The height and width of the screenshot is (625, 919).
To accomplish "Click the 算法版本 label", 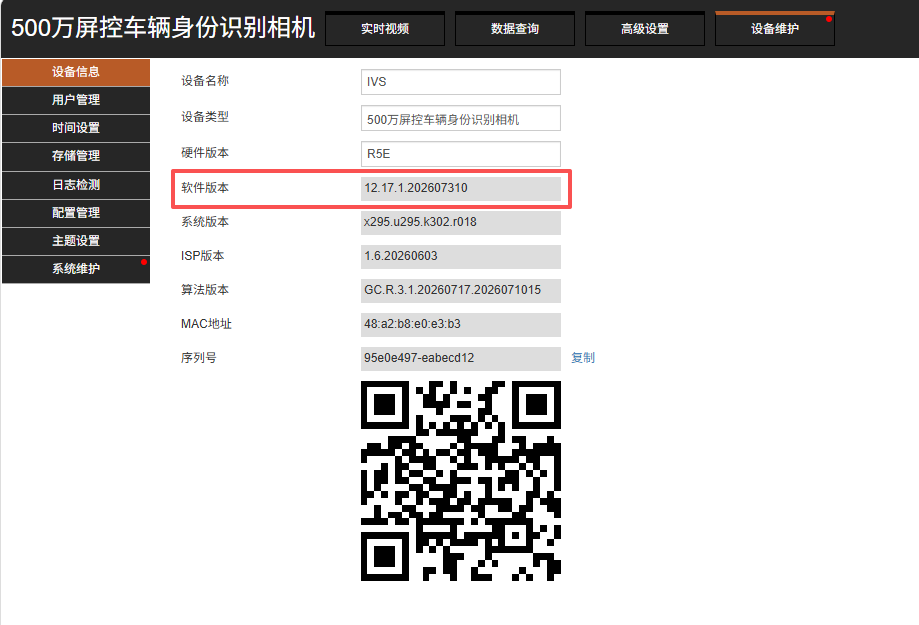I will coord(205,290).
